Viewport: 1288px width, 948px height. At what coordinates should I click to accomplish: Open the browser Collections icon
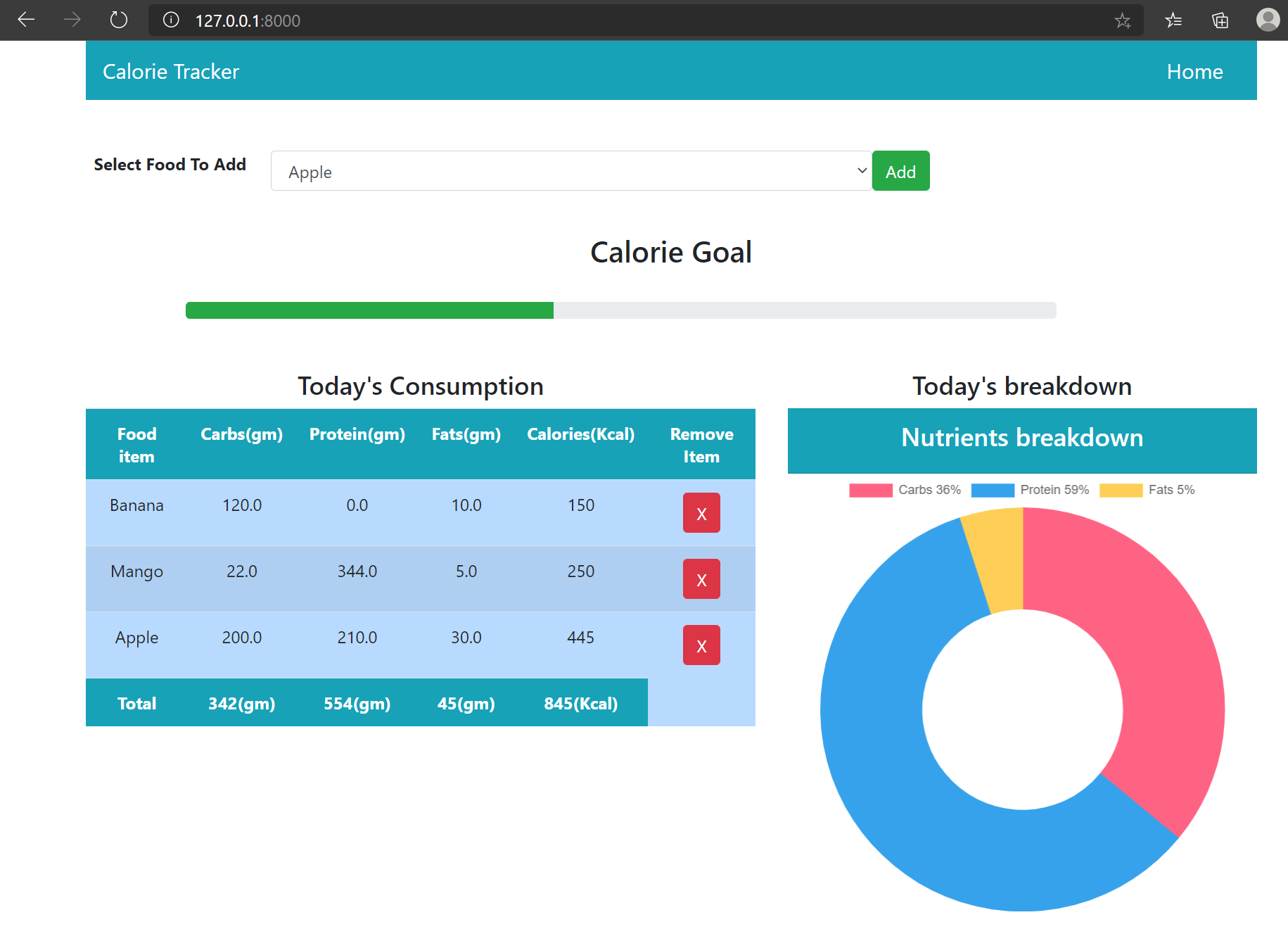1220,20
